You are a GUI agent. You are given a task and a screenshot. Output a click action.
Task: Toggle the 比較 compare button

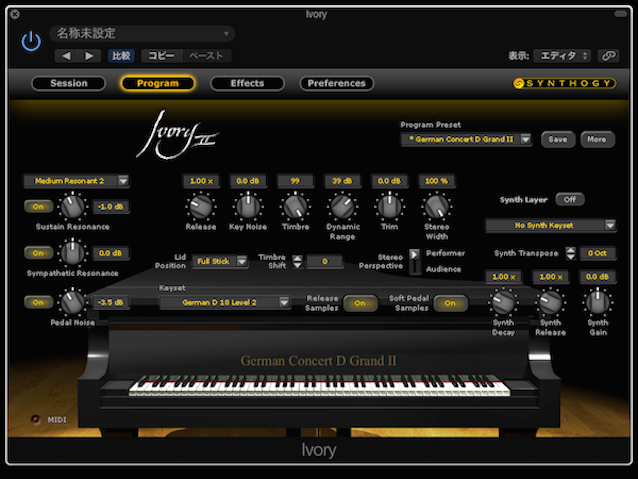(x=121, y=56)
